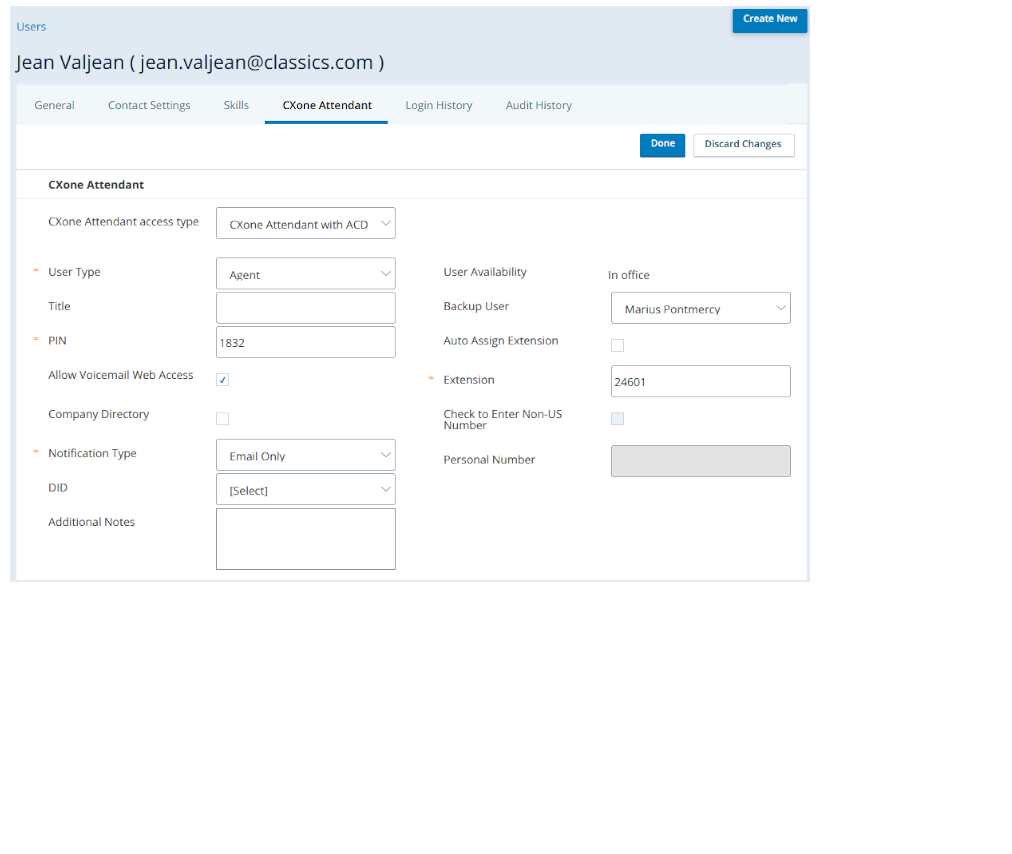Enable the Company Directory checkbox
The image size is (1012, 854).
tap(223, 419)
